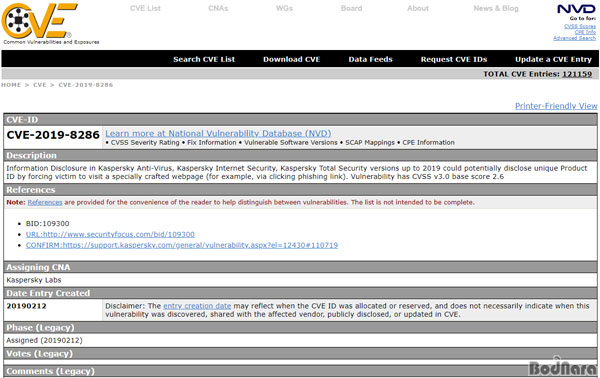Click Assigned (20190212) phase text
600x378 pixels.
pyautogui.click(x=44, y=340)
